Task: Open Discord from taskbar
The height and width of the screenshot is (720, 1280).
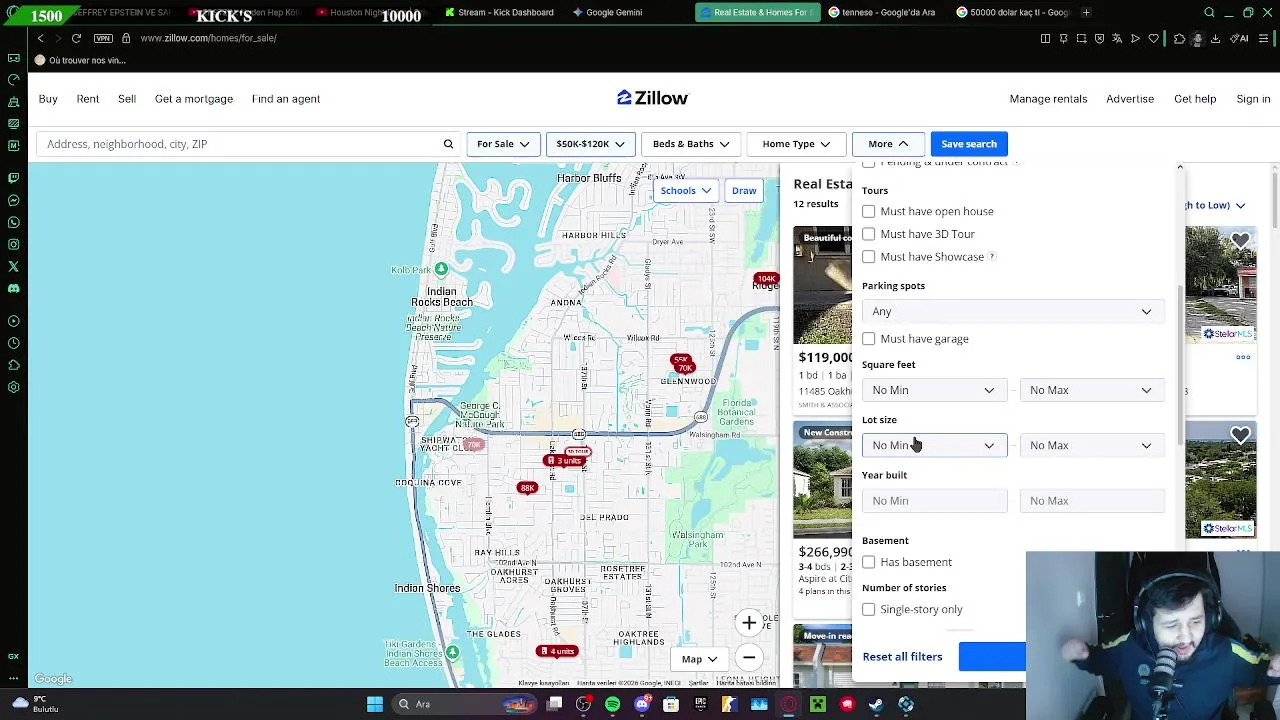Action: pyautogui.click(x=642, y=704)
